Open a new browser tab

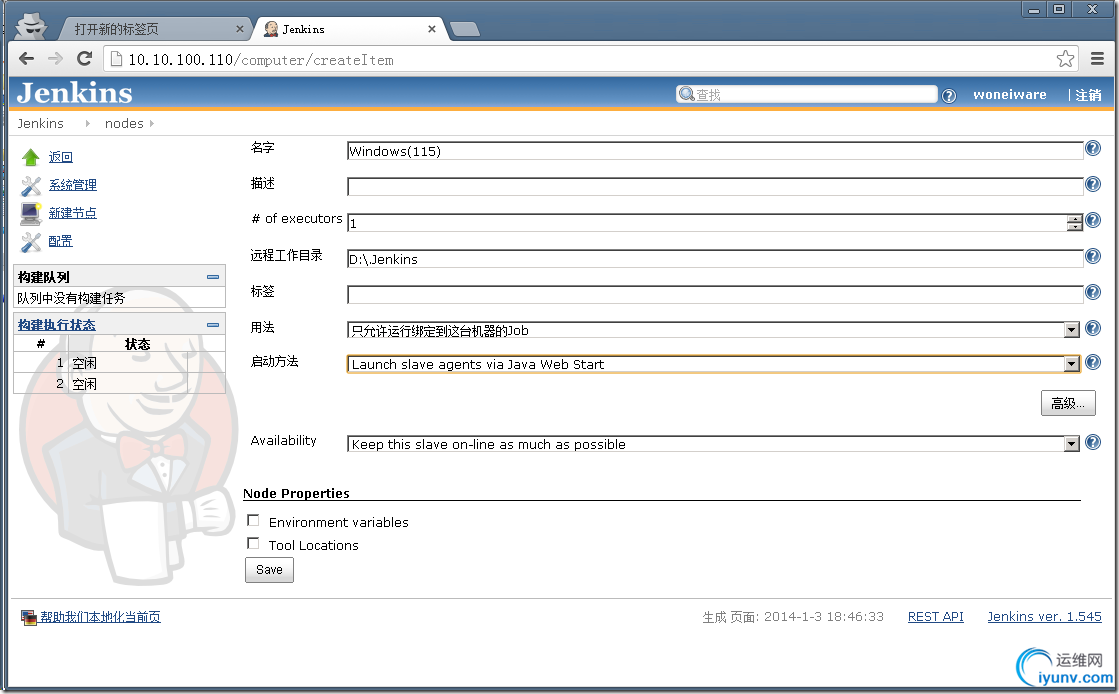coord(465,29)
